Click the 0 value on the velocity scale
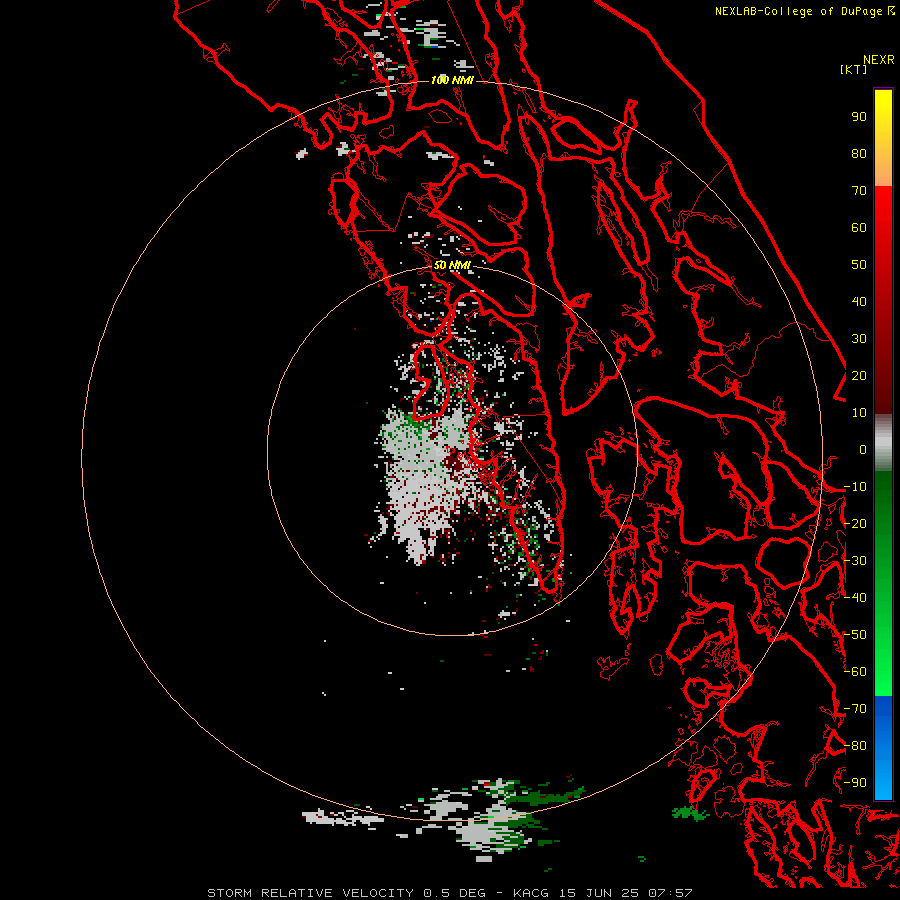This screenshot has height=900, width=900. 863,449
